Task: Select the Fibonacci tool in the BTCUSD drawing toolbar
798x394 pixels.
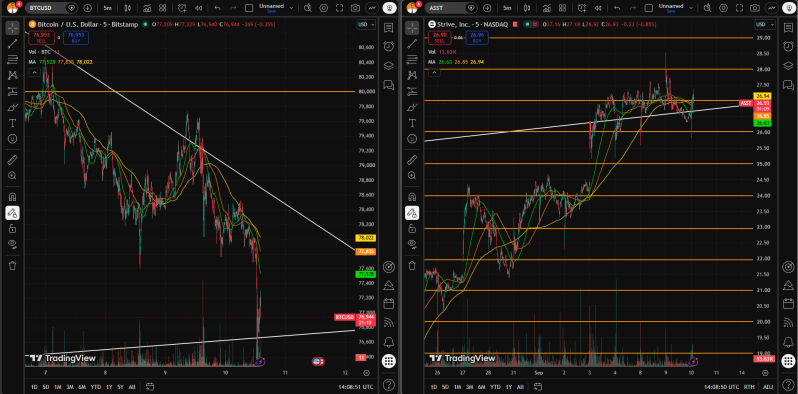Action: point(12,60)
